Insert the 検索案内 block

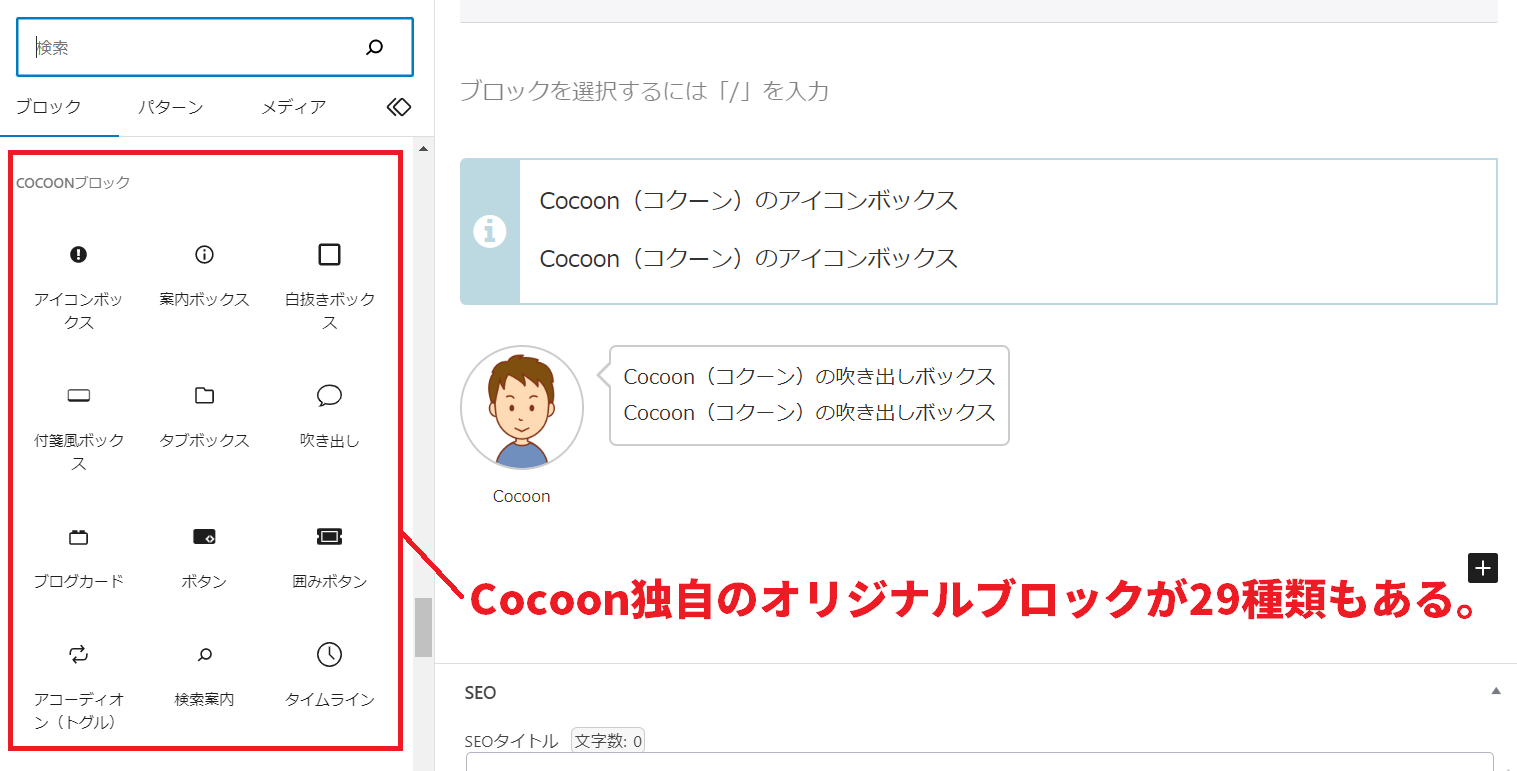[x=204, y=675]
